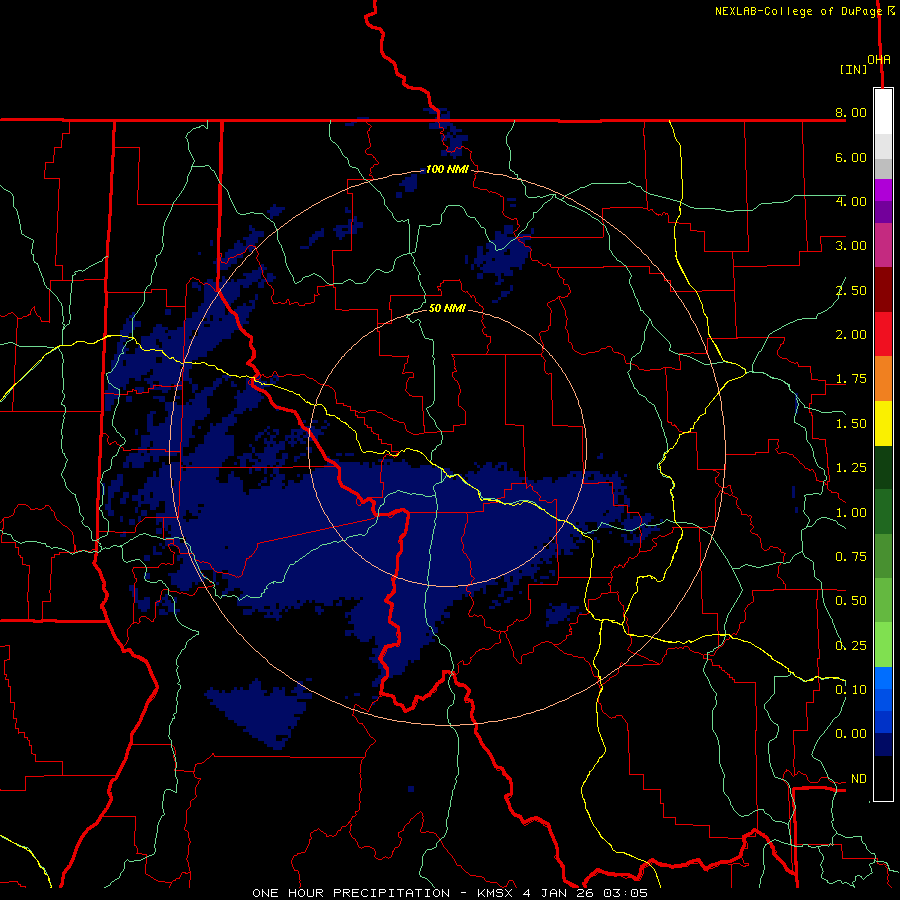Select the 3.00 legend value

point(851,246)
